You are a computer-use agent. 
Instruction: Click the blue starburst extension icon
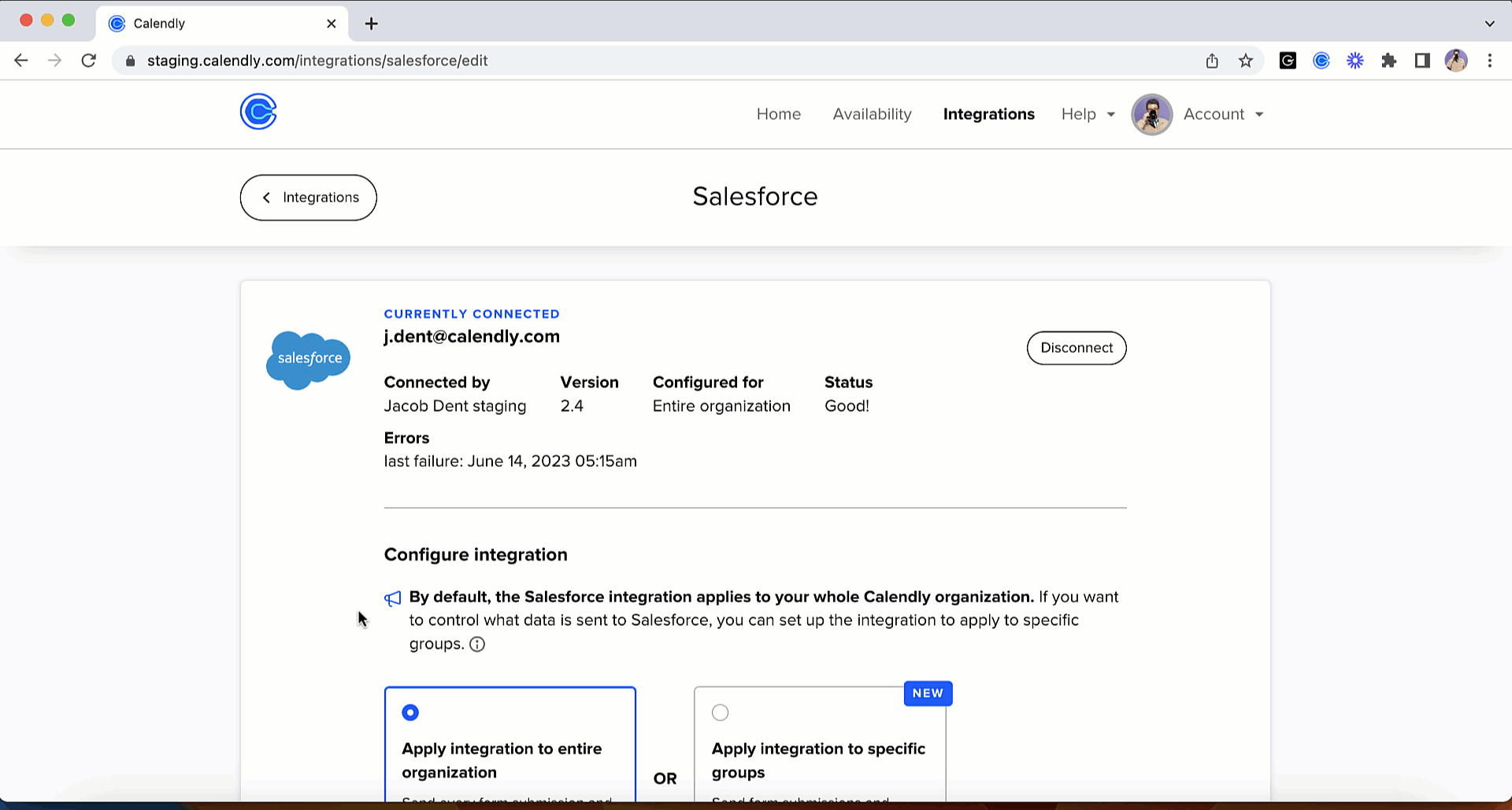pos(1355,61)
